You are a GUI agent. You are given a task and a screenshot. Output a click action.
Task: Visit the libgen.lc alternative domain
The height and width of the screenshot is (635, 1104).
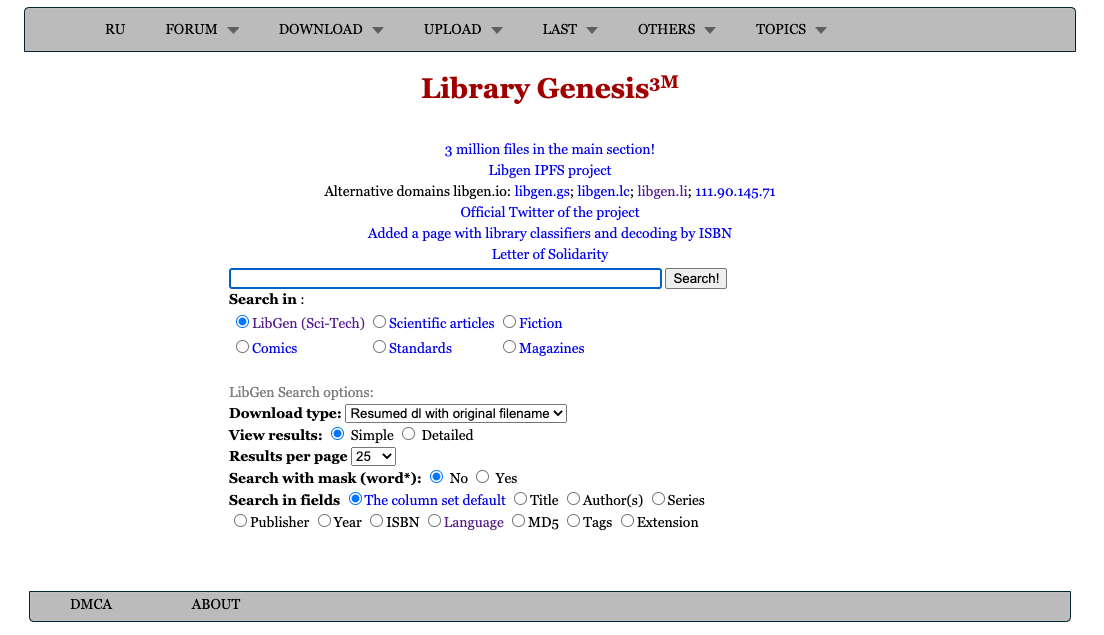(x=603, y=191)
